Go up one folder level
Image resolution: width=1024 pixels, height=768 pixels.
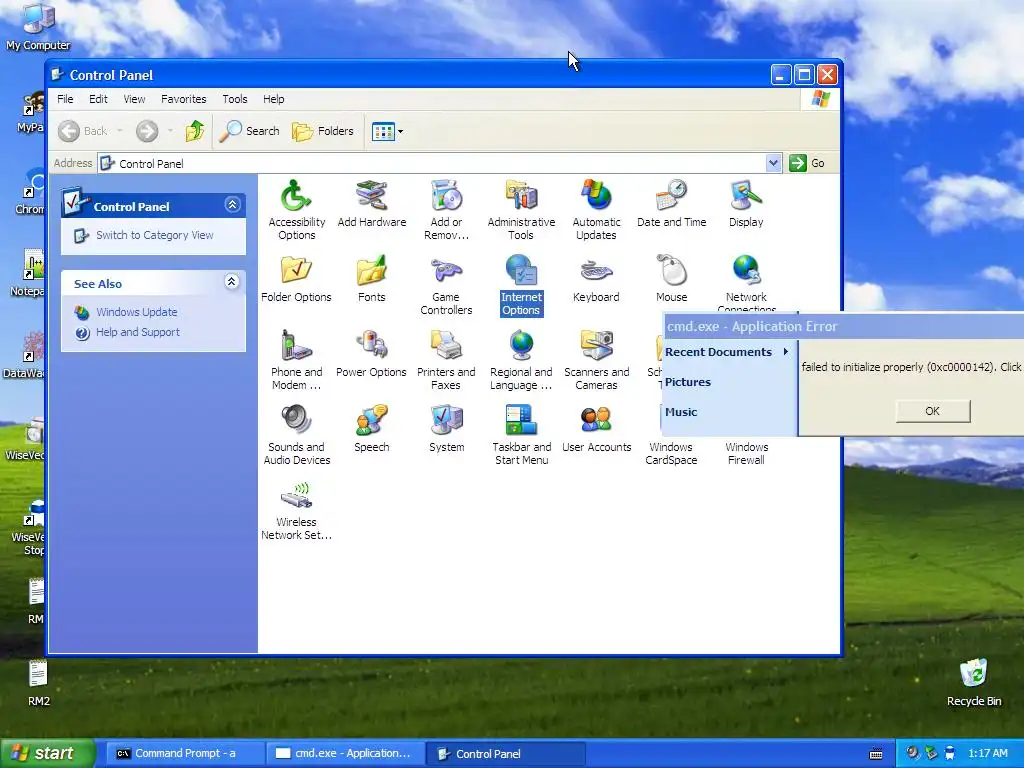[x=195, y=131]
